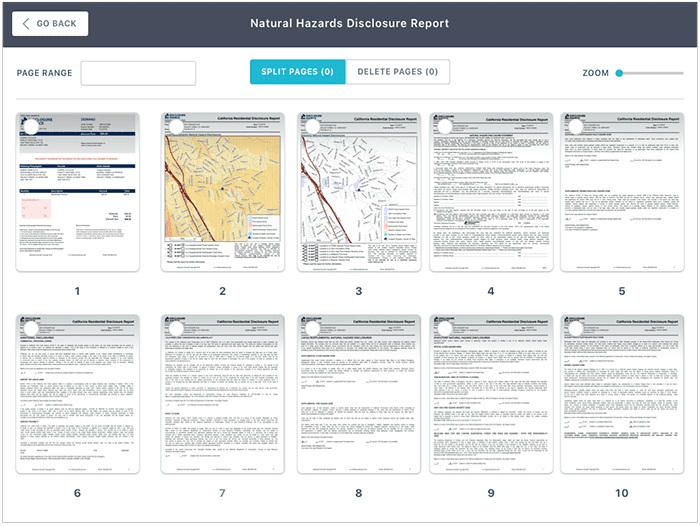Switch to Delete Pages (0) tab
700x526 pixels.
tap(397, 72)
